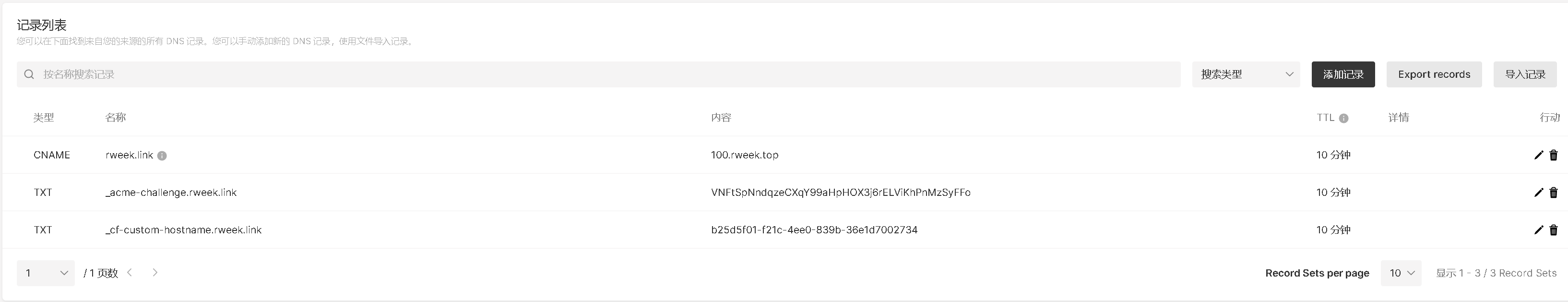Click the 类型 column header
Viewport: 1568px width, 302px height.
tap(44, 118)
